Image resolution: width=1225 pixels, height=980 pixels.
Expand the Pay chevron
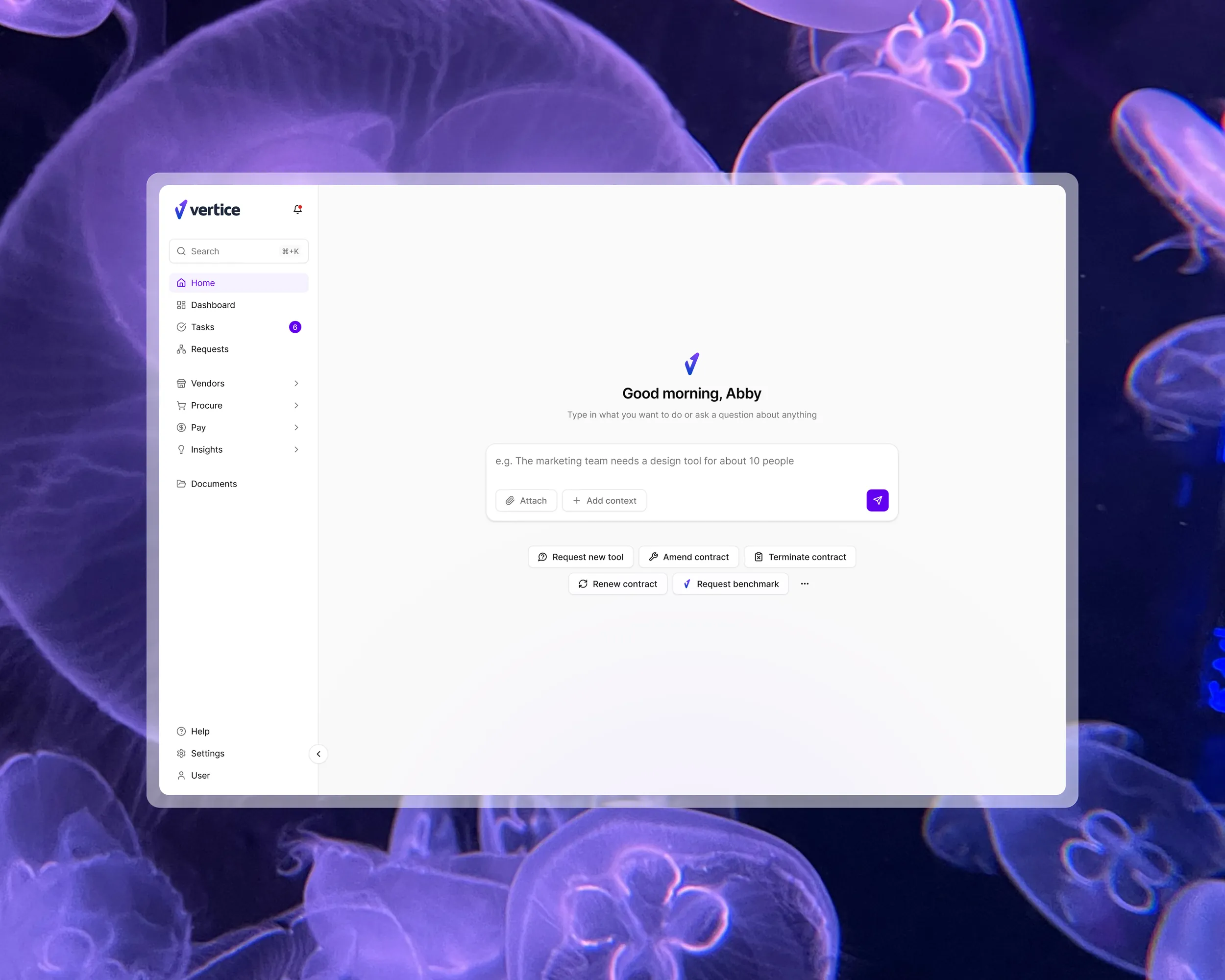coord(296,428)
